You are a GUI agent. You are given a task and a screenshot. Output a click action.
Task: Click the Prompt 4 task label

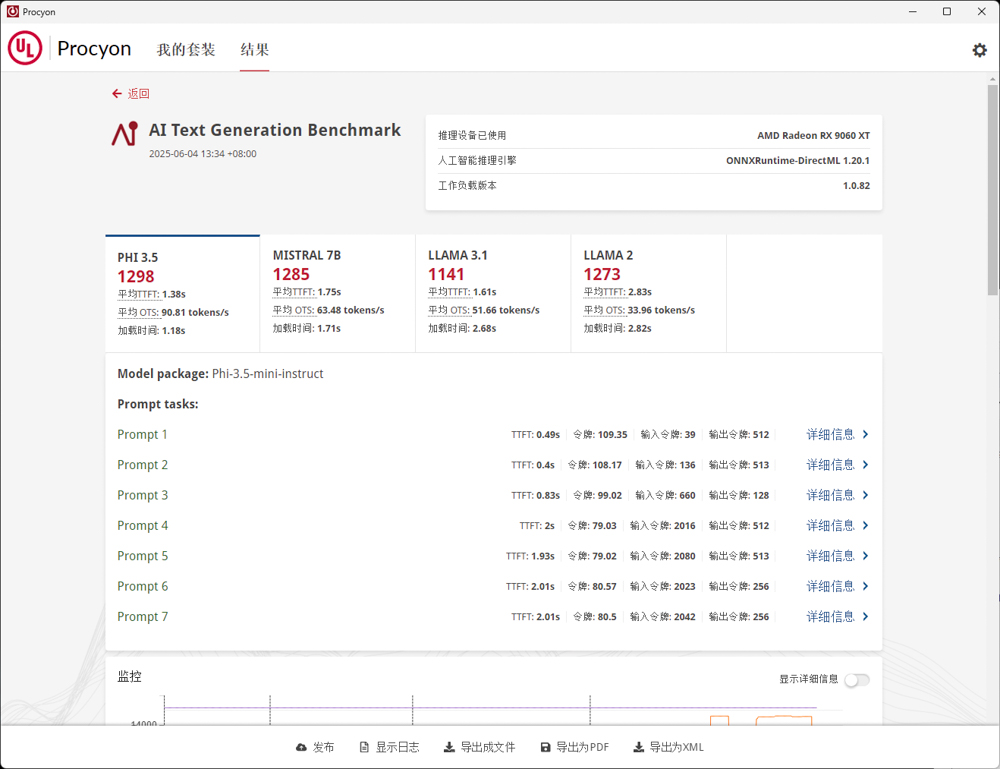pyautogui.click(x=142, y=525)
